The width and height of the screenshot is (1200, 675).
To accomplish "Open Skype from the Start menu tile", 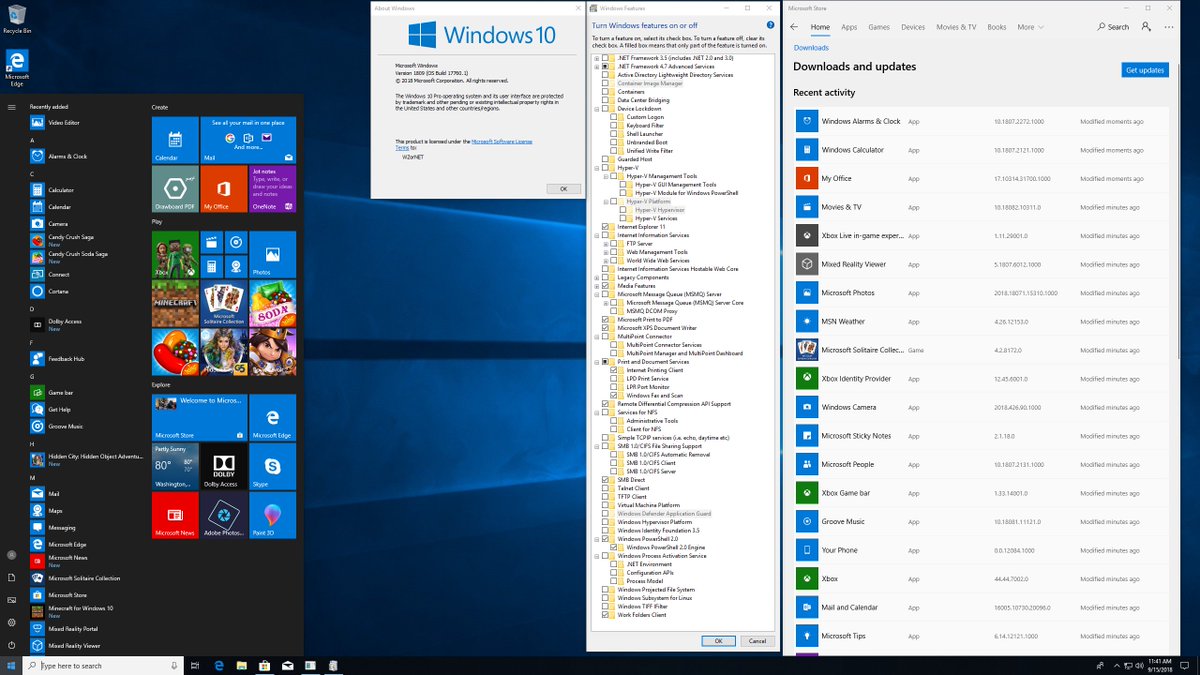I will coord(272,466).
